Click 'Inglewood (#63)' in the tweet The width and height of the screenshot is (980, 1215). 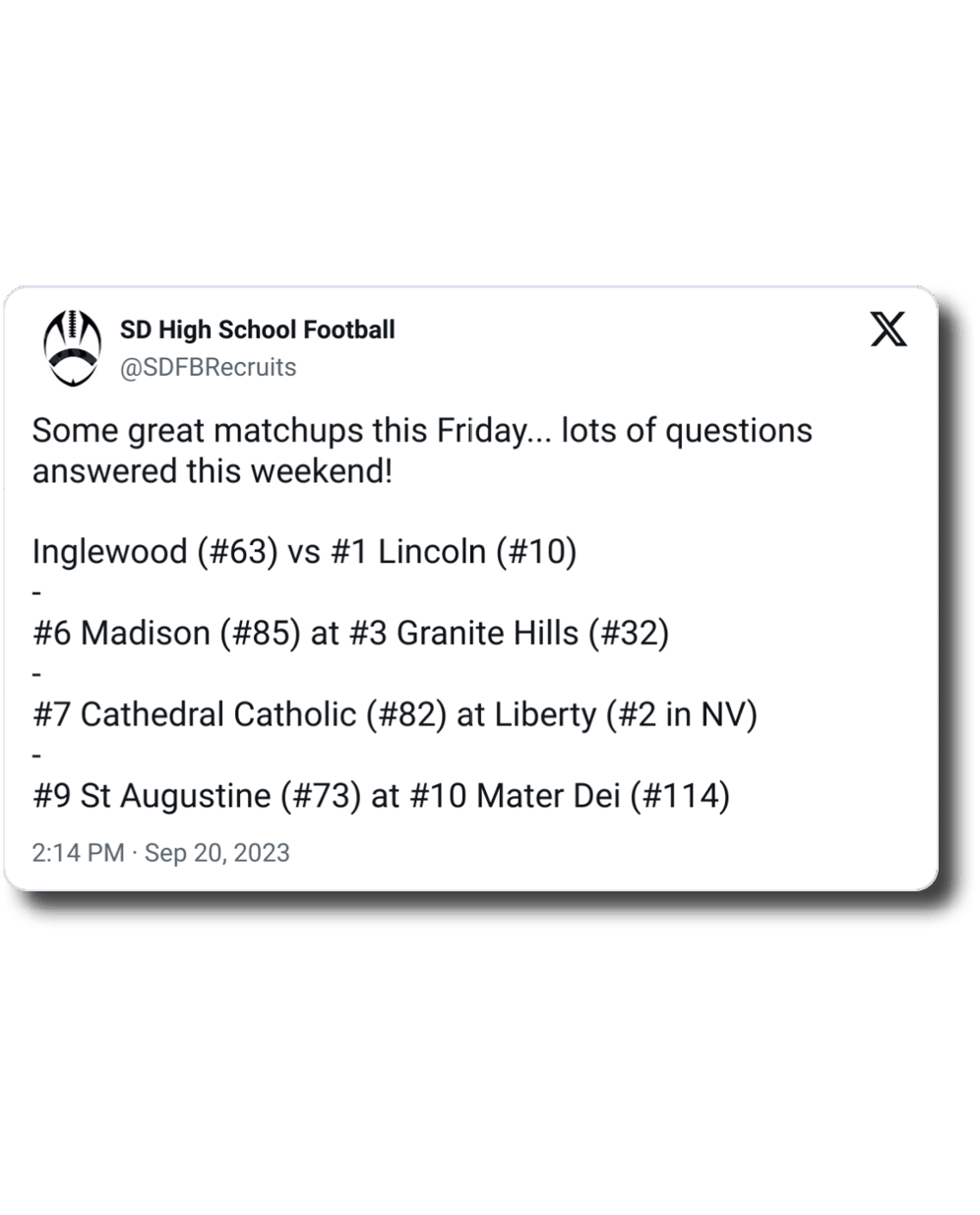(x=155, y=552)
